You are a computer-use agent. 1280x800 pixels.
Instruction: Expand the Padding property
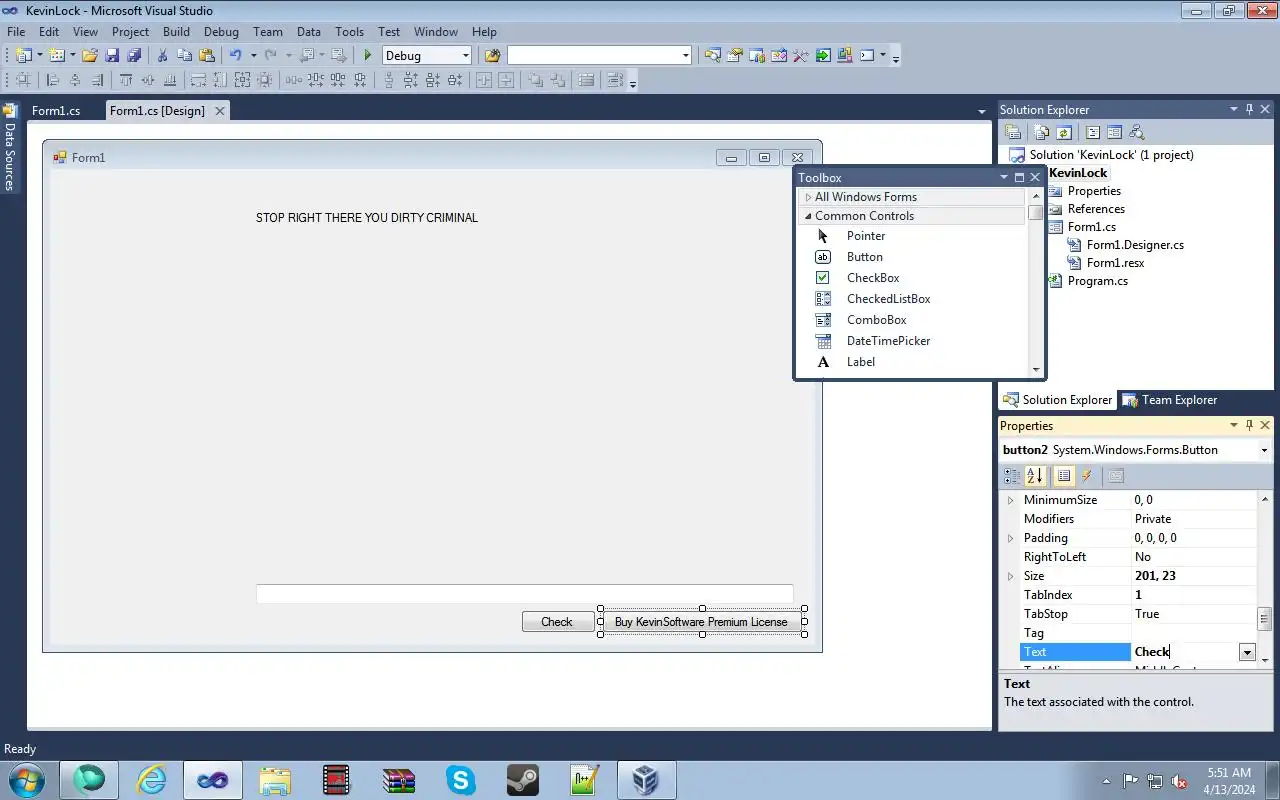[x=1010, y=538]
